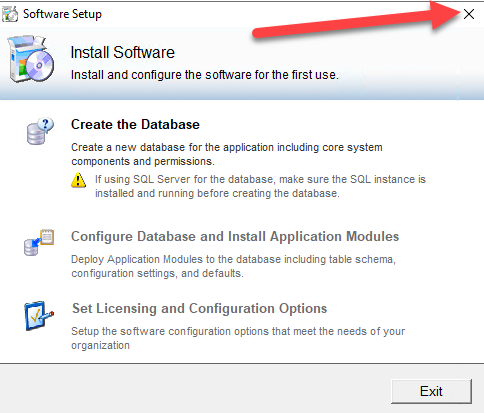
Task: Click the 'If using SQL Server for the database' warning text
Action: click(260, 186)
